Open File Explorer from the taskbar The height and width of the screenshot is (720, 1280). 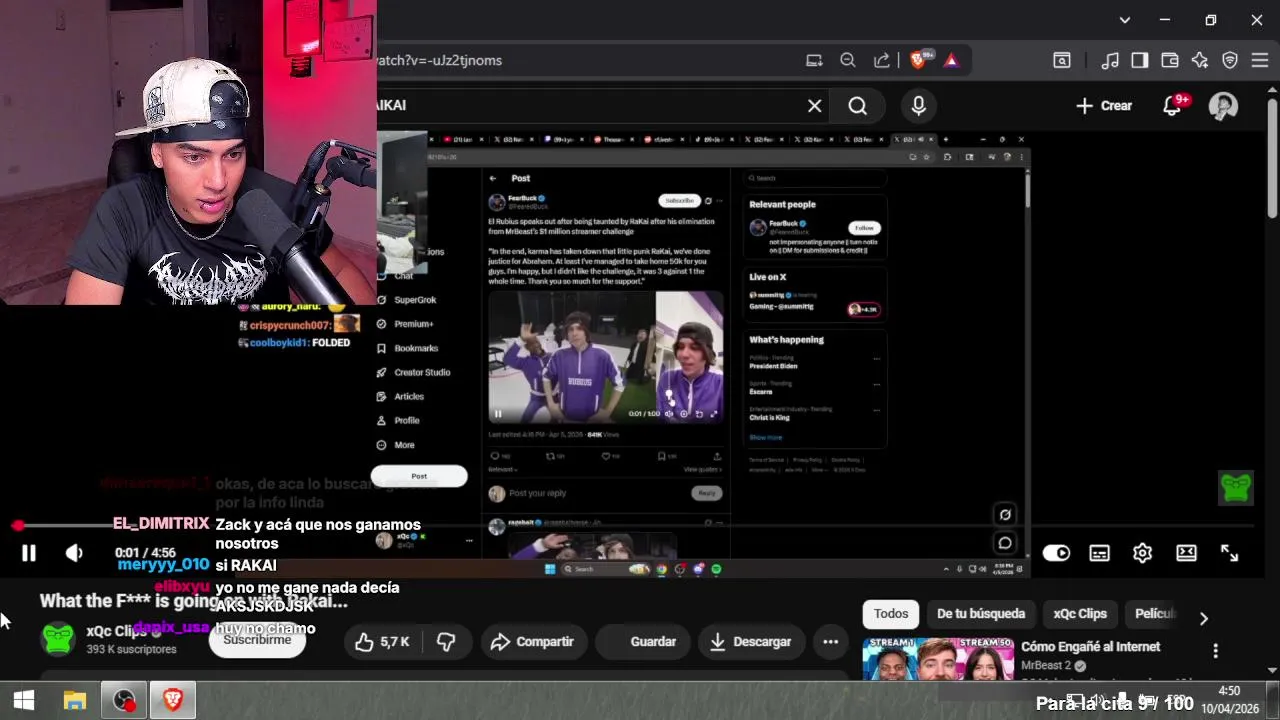point(75,701)
